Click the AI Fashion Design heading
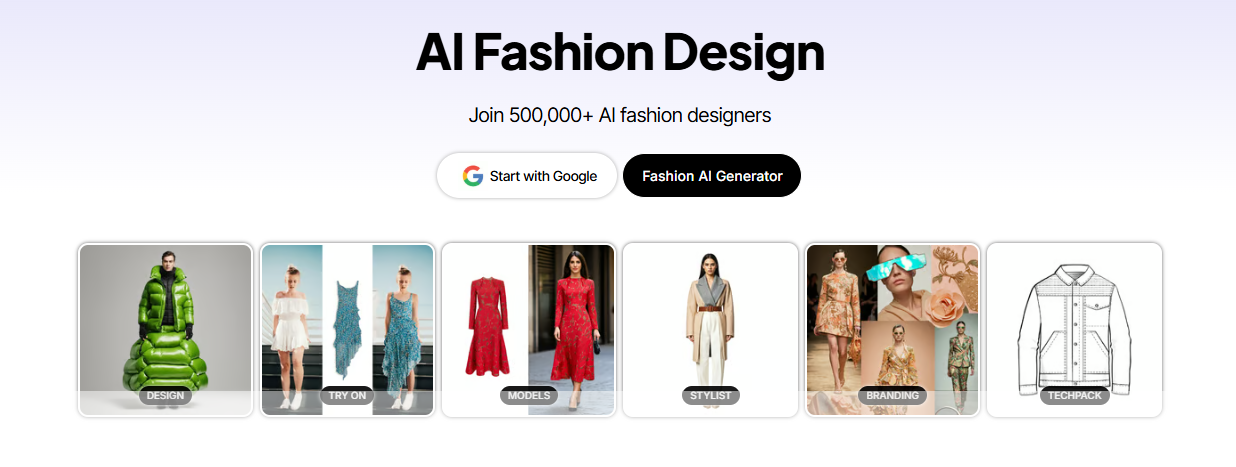Image resolution: width=1236 pixels, height=467 pixels. 620,54
